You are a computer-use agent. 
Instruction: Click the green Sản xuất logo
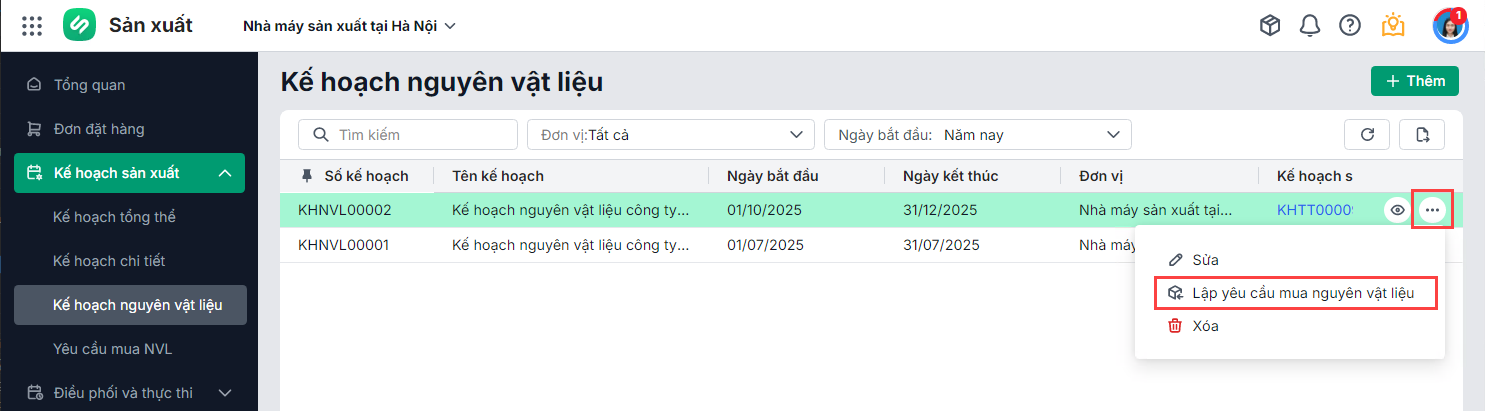pos(79,26)
